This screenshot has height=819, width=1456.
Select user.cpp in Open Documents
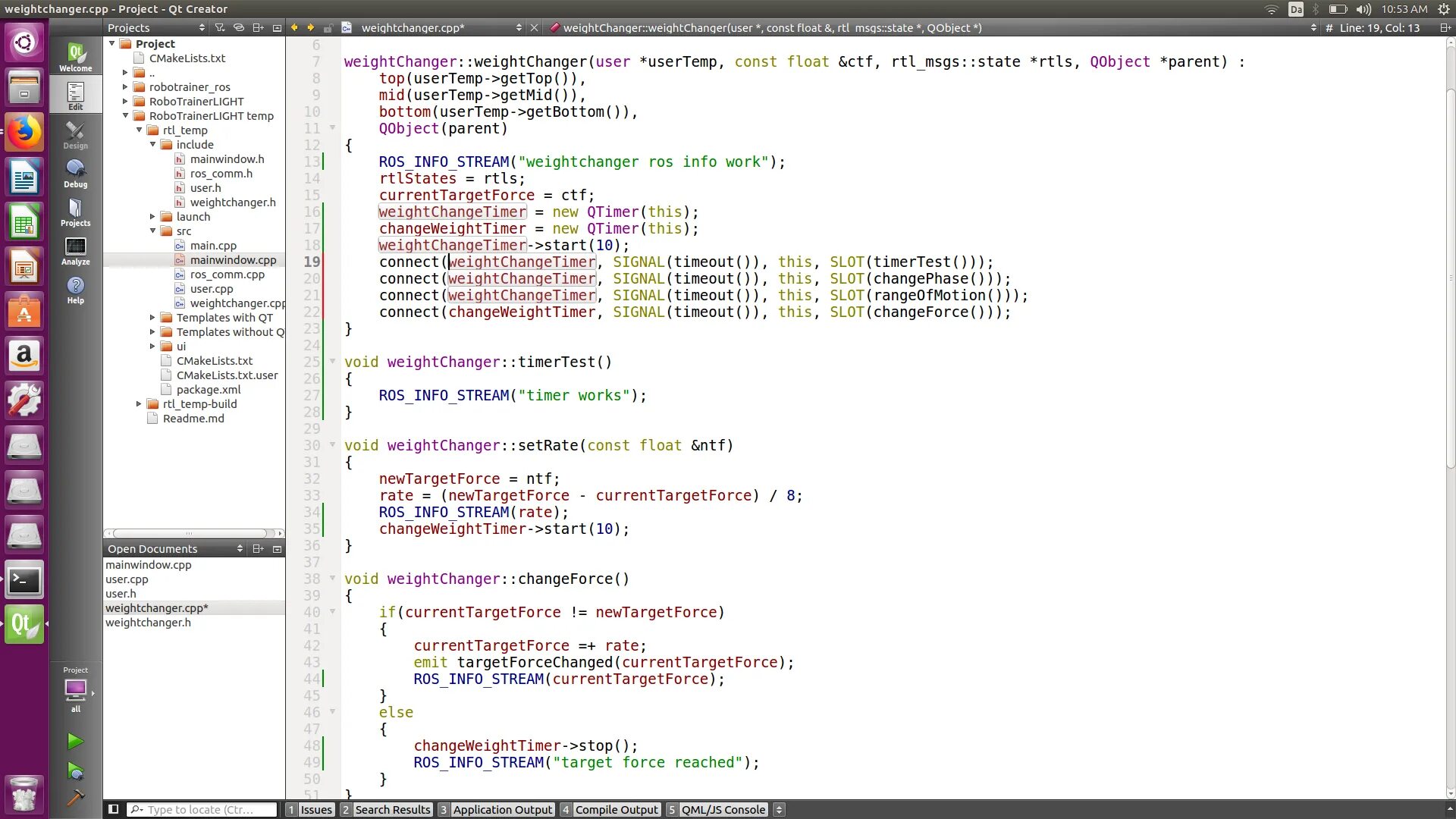click(x=127, y=579)
